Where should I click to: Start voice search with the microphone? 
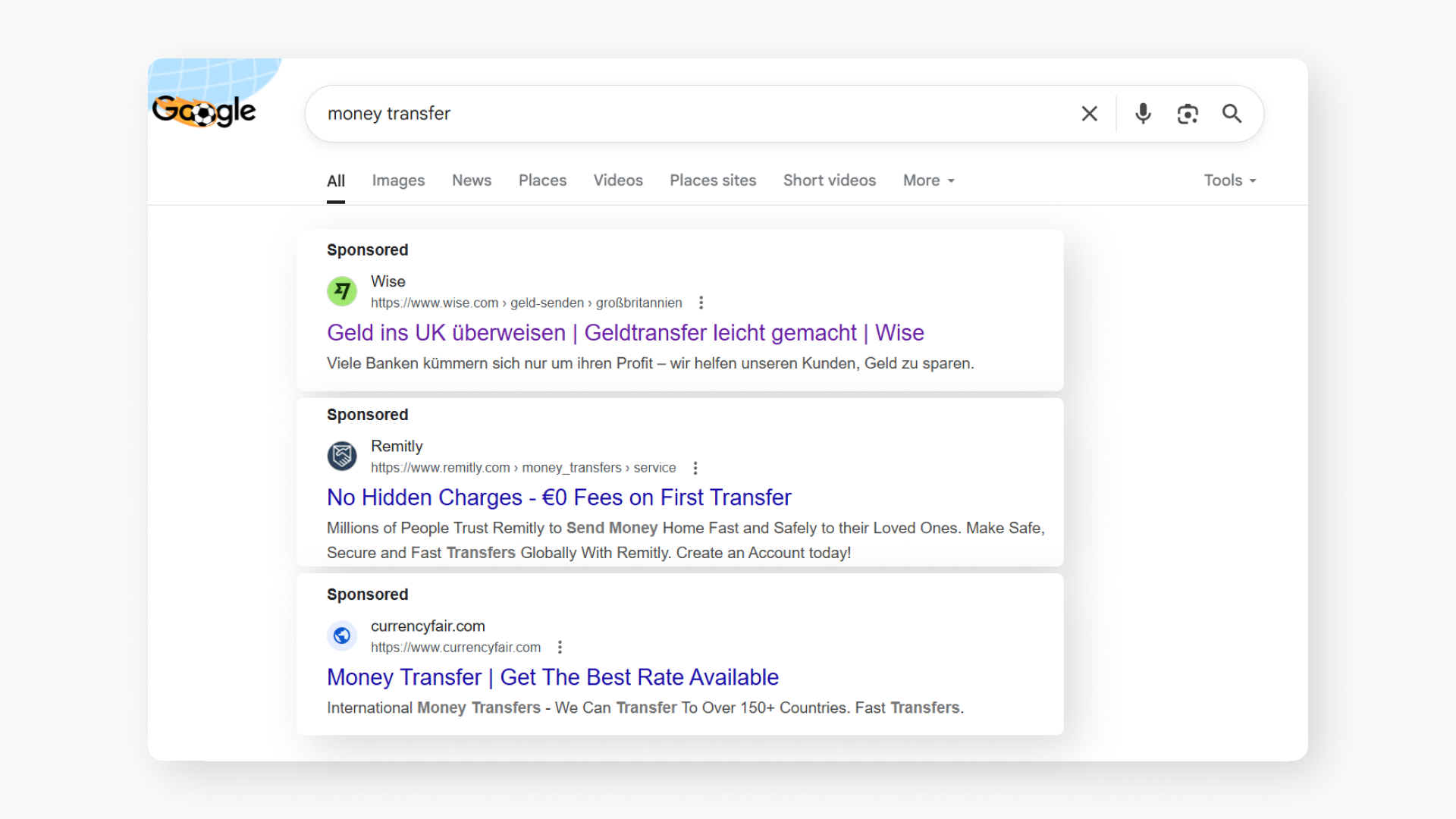[x=1143, y=114]
